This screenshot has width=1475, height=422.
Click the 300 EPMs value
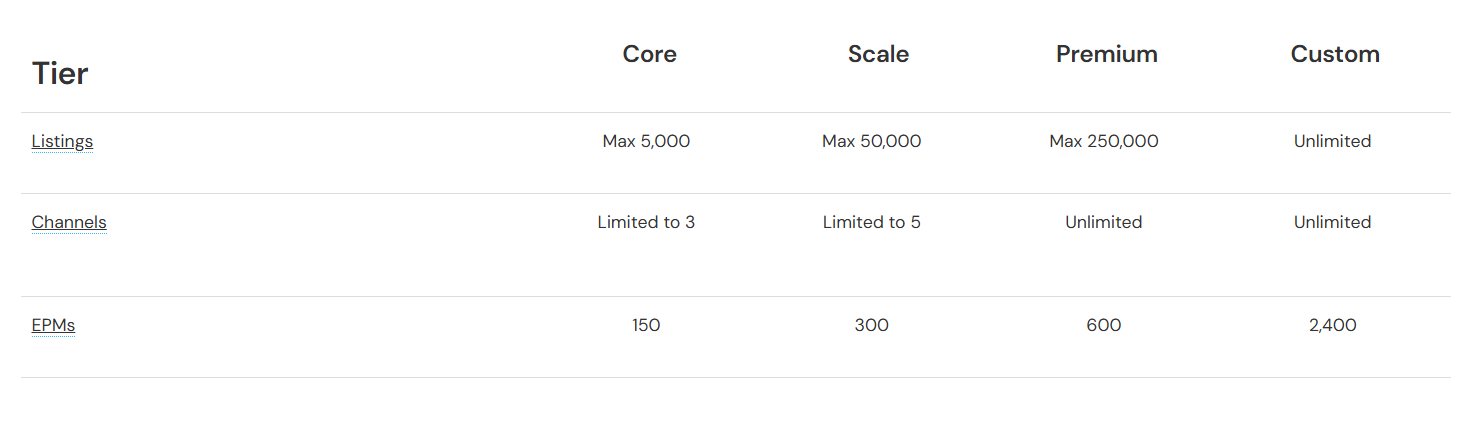pyautogui.click(x=871, y=325)
